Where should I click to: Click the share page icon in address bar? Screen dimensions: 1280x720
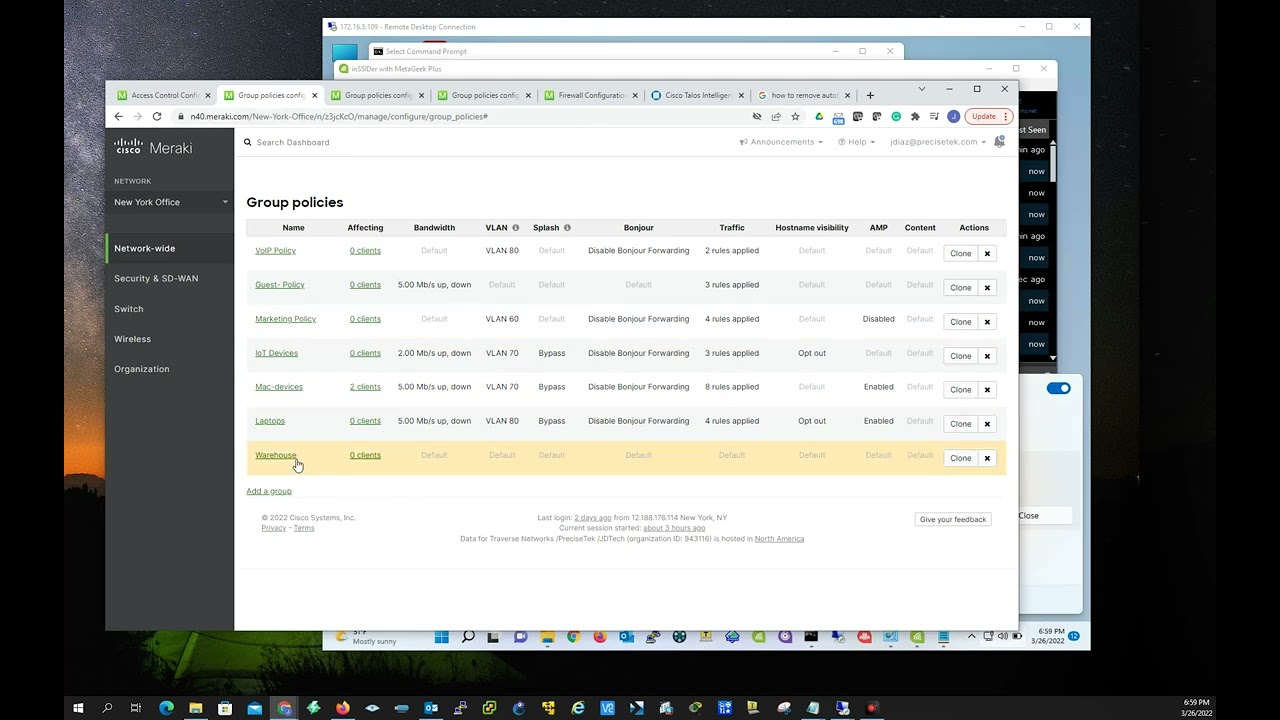(776, 116)
